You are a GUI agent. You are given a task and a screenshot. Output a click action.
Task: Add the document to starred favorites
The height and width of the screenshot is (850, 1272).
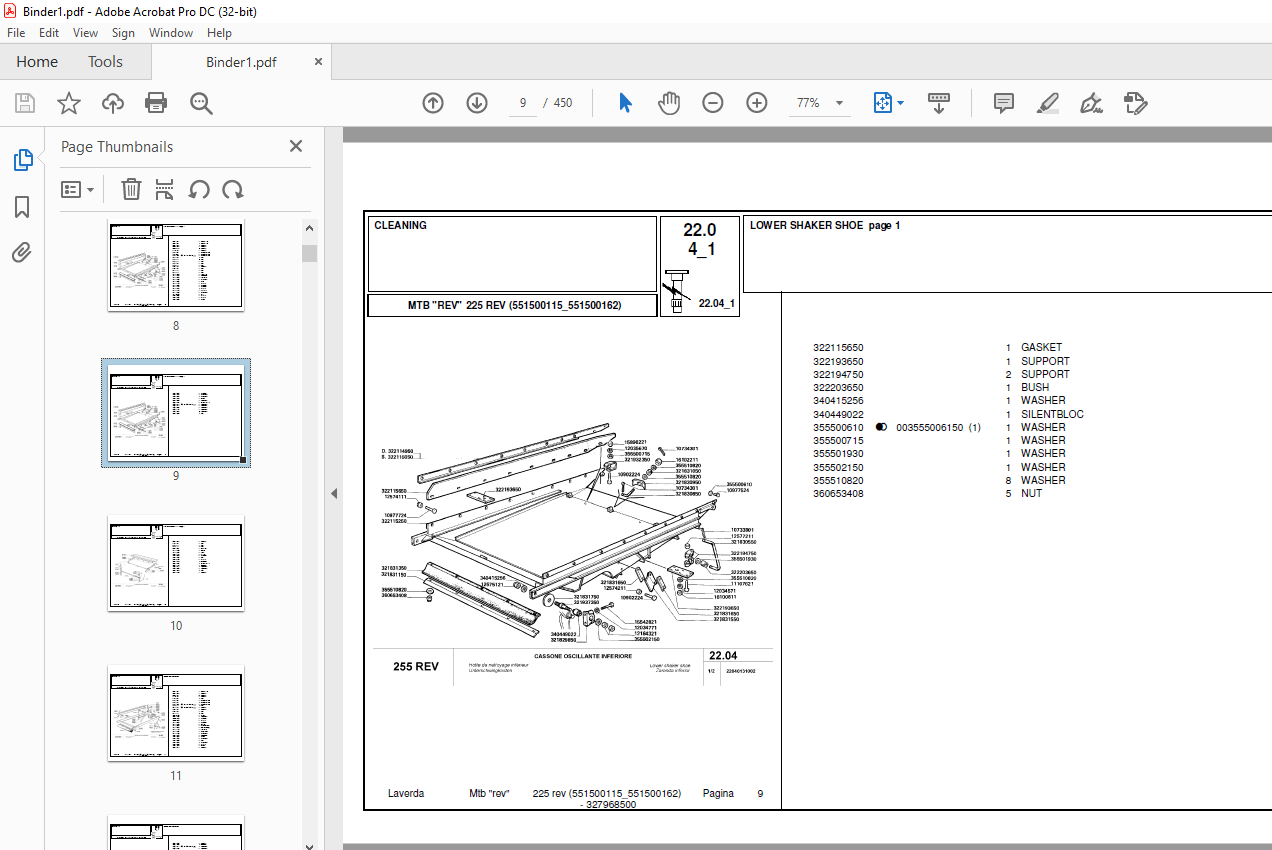[x=68, y=103]
